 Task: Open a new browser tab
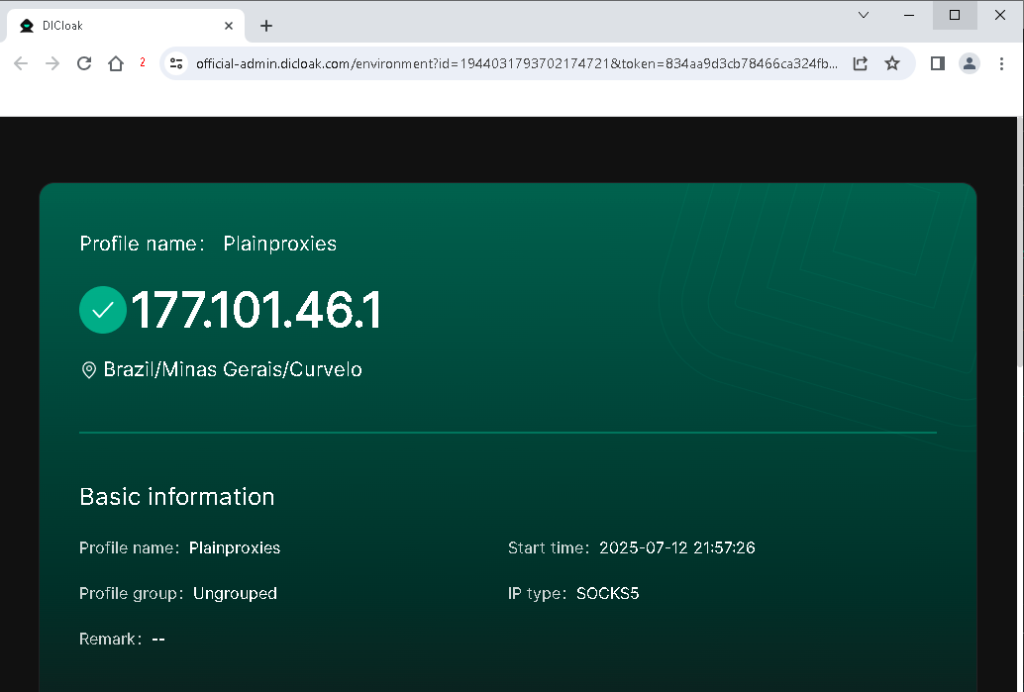point(266,26)
